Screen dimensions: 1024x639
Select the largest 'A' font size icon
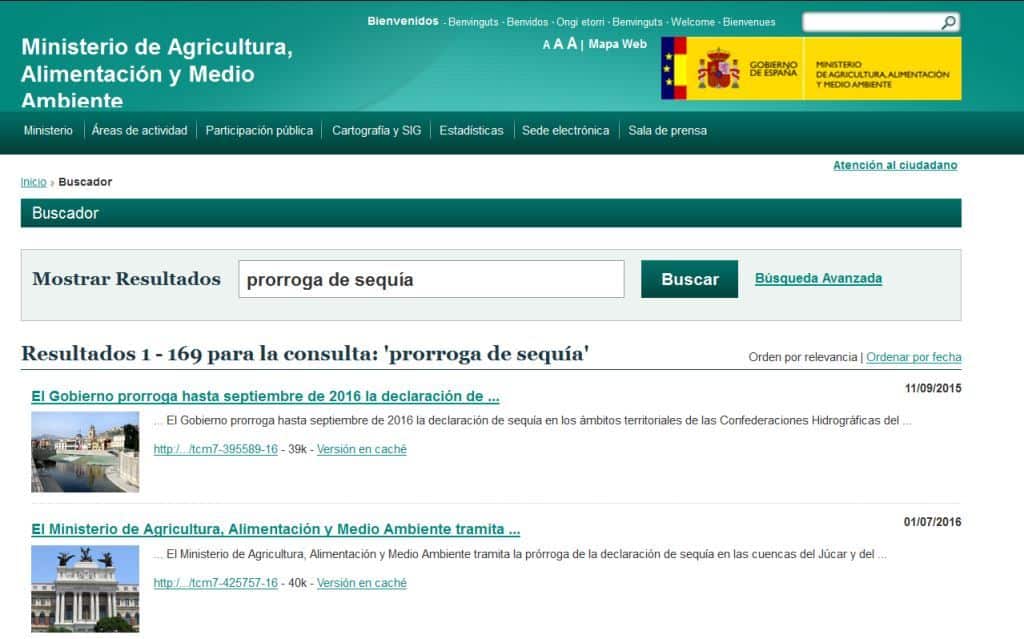[x=572, y=43]
